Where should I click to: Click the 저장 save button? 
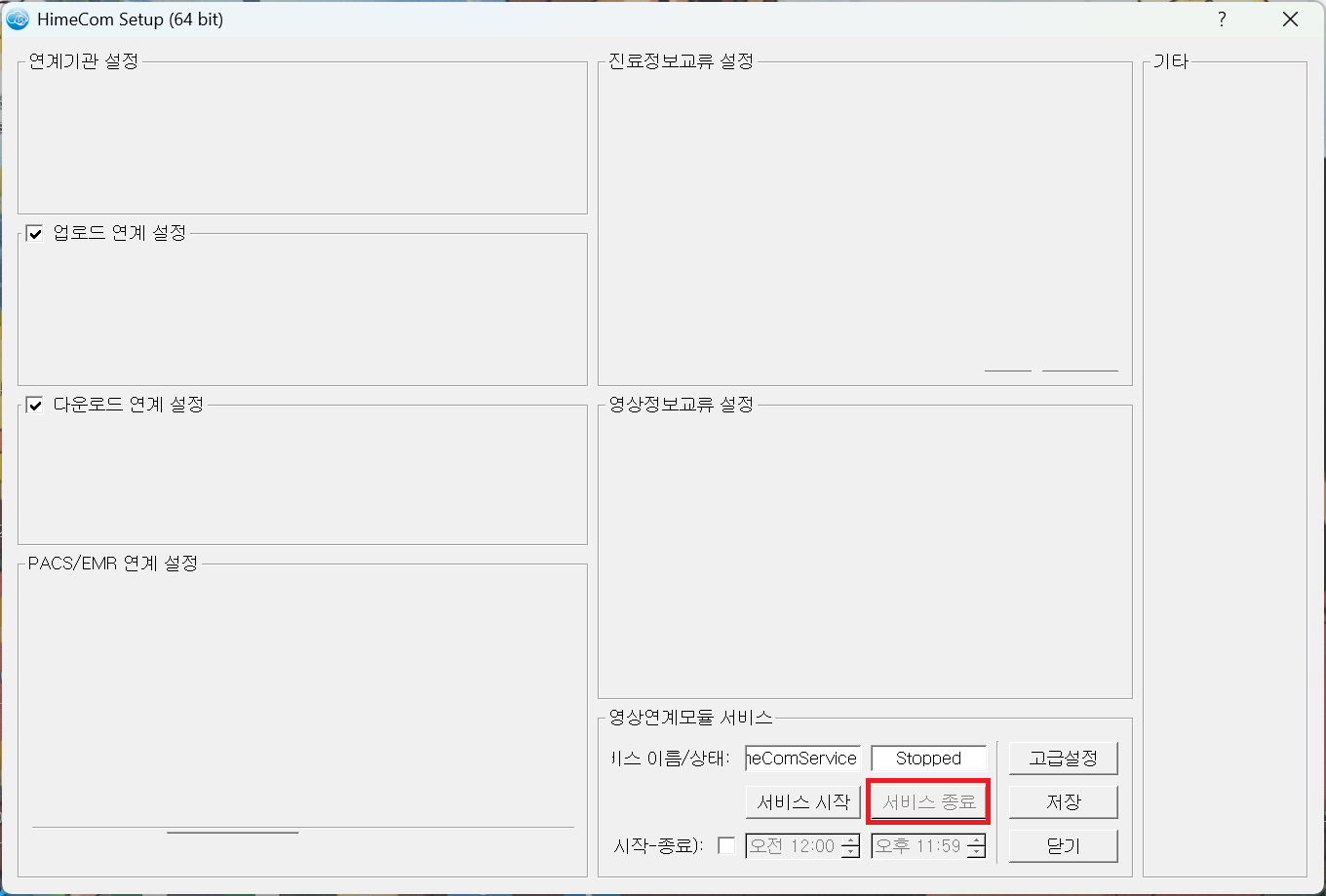tap(1063, 802)
